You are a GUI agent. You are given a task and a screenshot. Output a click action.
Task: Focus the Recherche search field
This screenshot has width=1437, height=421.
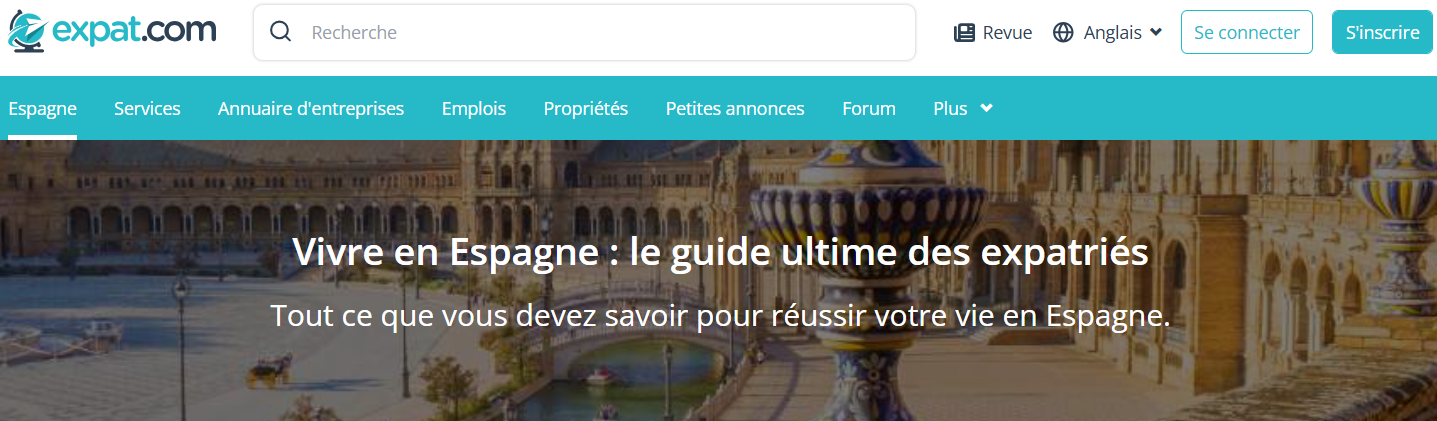coord(584,32)
